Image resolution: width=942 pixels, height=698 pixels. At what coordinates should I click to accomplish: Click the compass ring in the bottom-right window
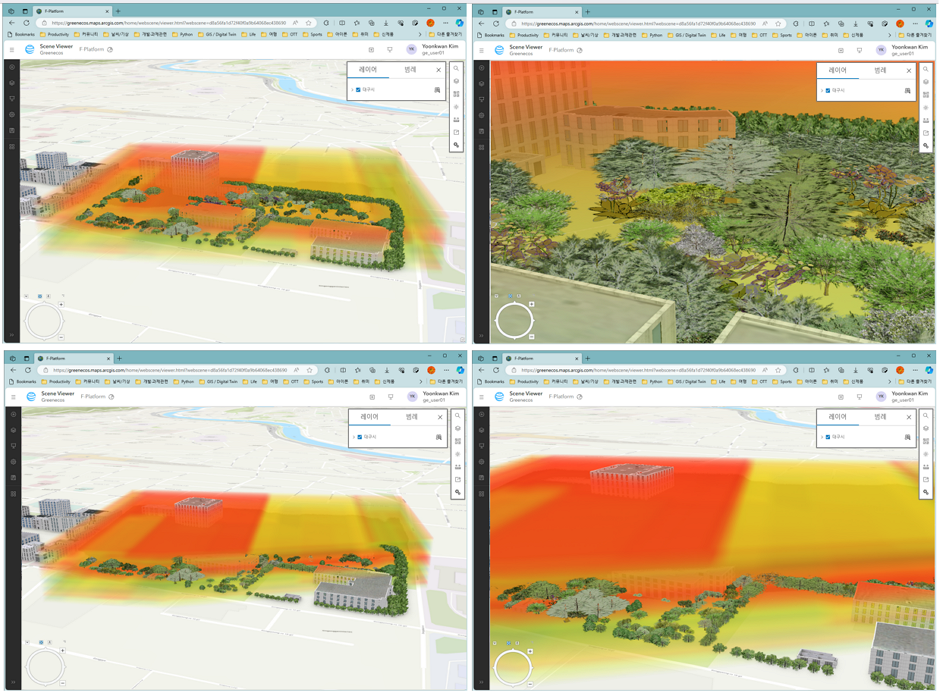point(512,667)
